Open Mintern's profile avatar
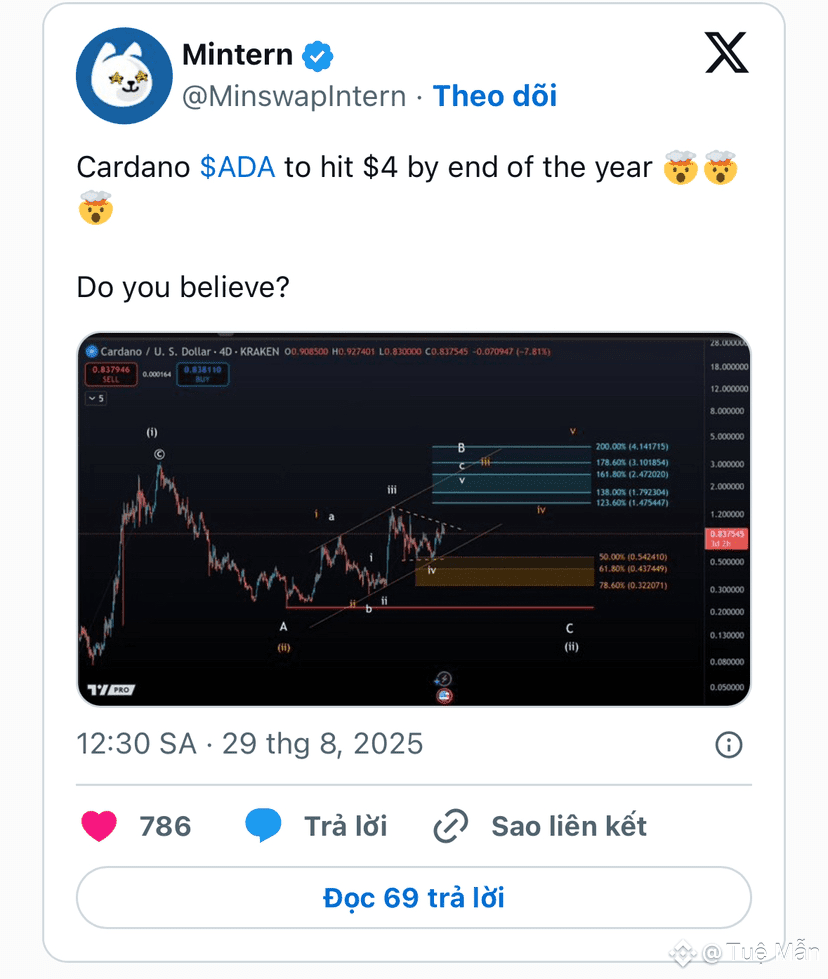The height and width of the screenshot is (979, 828). pos(124,76)
